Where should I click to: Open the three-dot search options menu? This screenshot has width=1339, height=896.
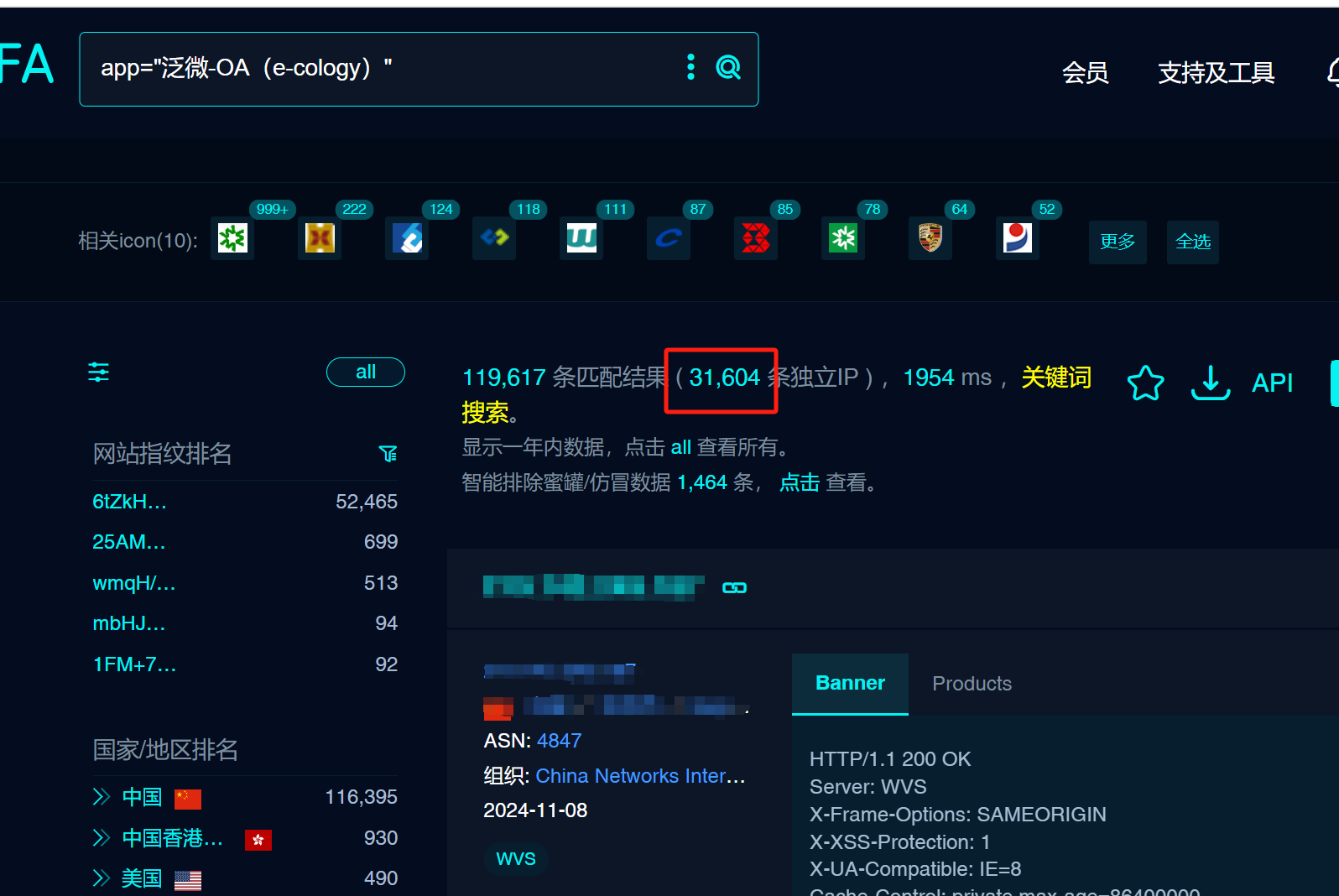tap(690, 67)
